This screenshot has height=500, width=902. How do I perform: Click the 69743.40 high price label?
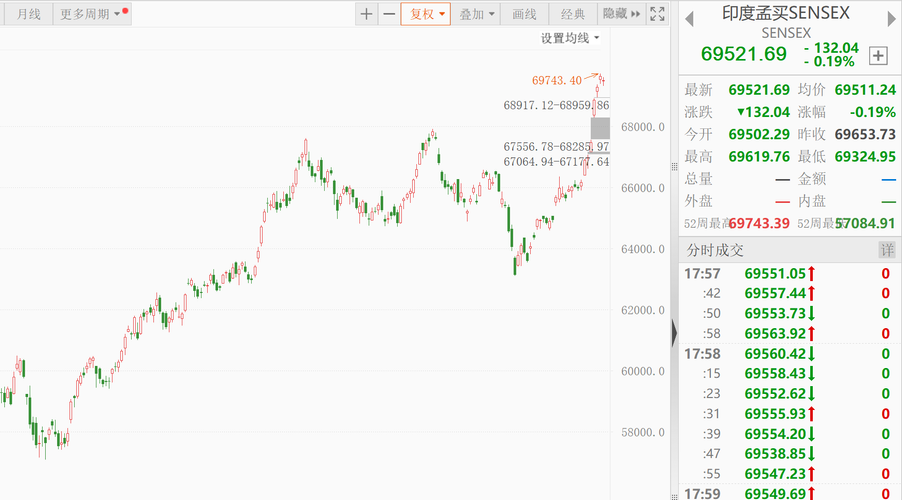click(557, 80)
